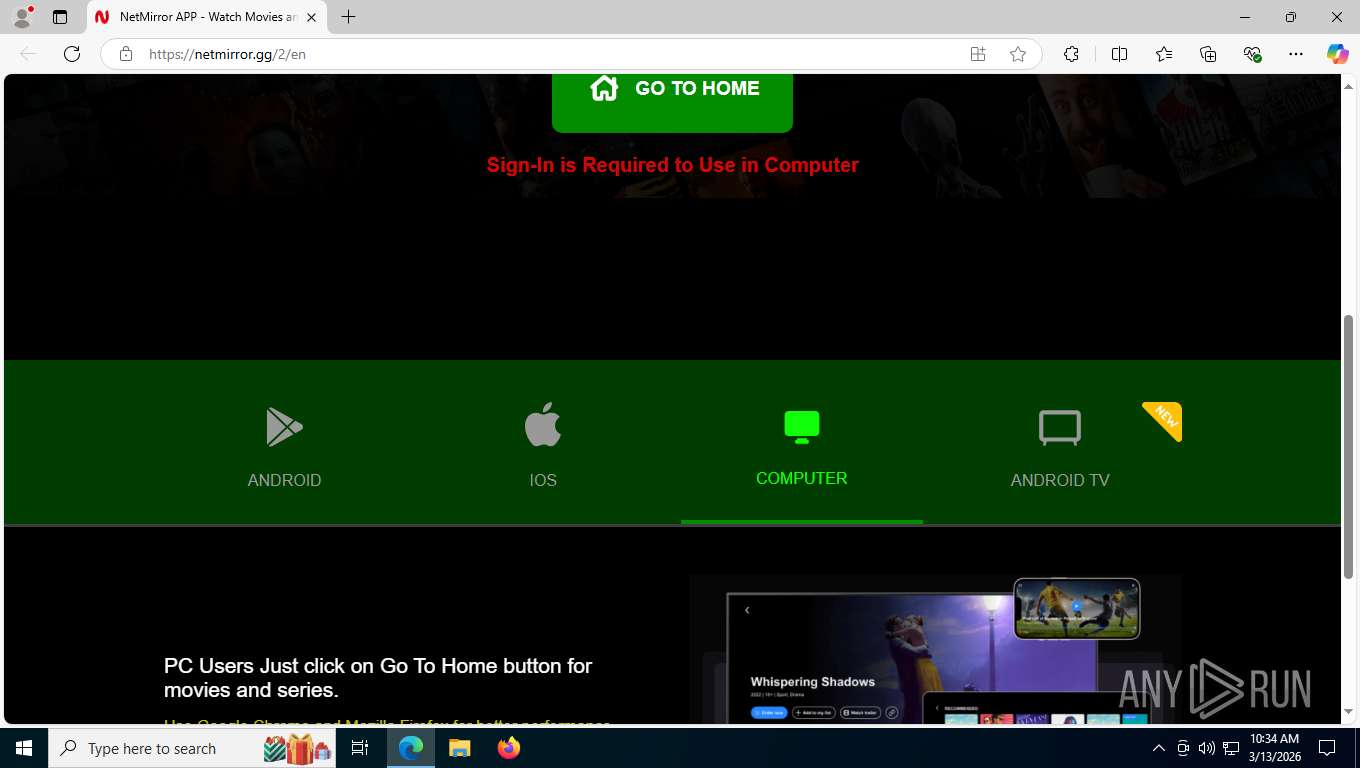Click the Google Play triangle icon
Screen dimensions: 1360x768
[x=284, y=427]
